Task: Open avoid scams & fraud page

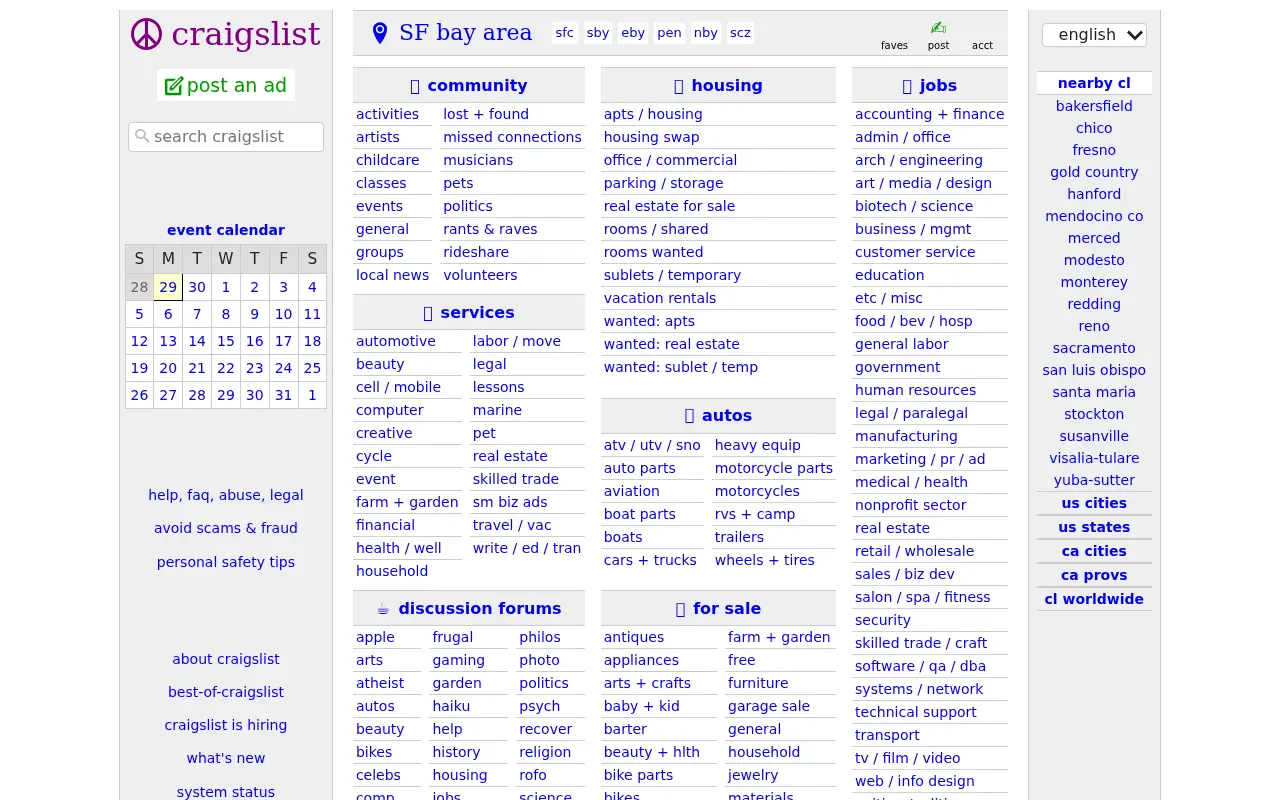Action: point(226,528)
